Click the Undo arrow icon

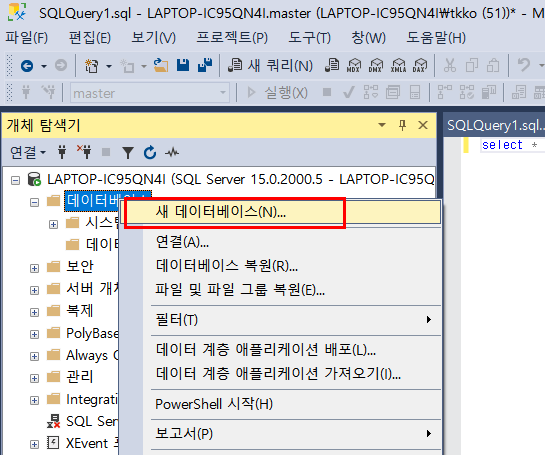click(524, 65)
